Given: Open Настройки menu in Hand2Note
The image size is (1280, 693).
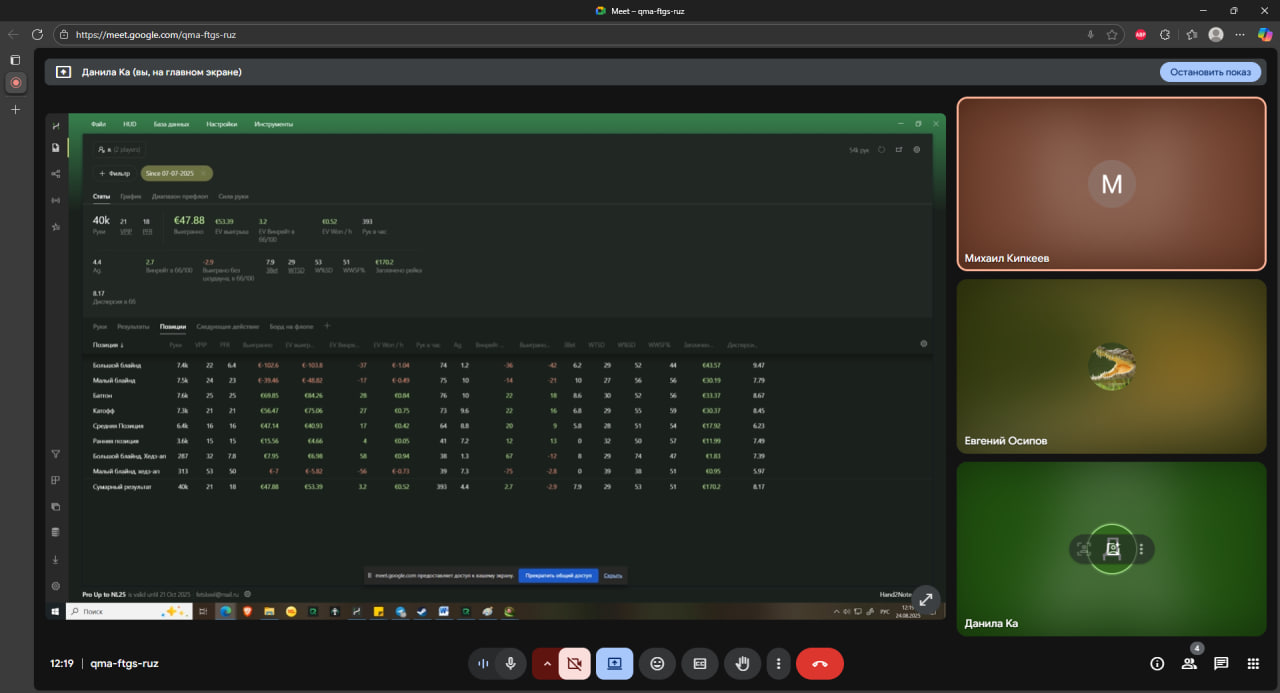Looking at the screenshot, I should [222, 124].
